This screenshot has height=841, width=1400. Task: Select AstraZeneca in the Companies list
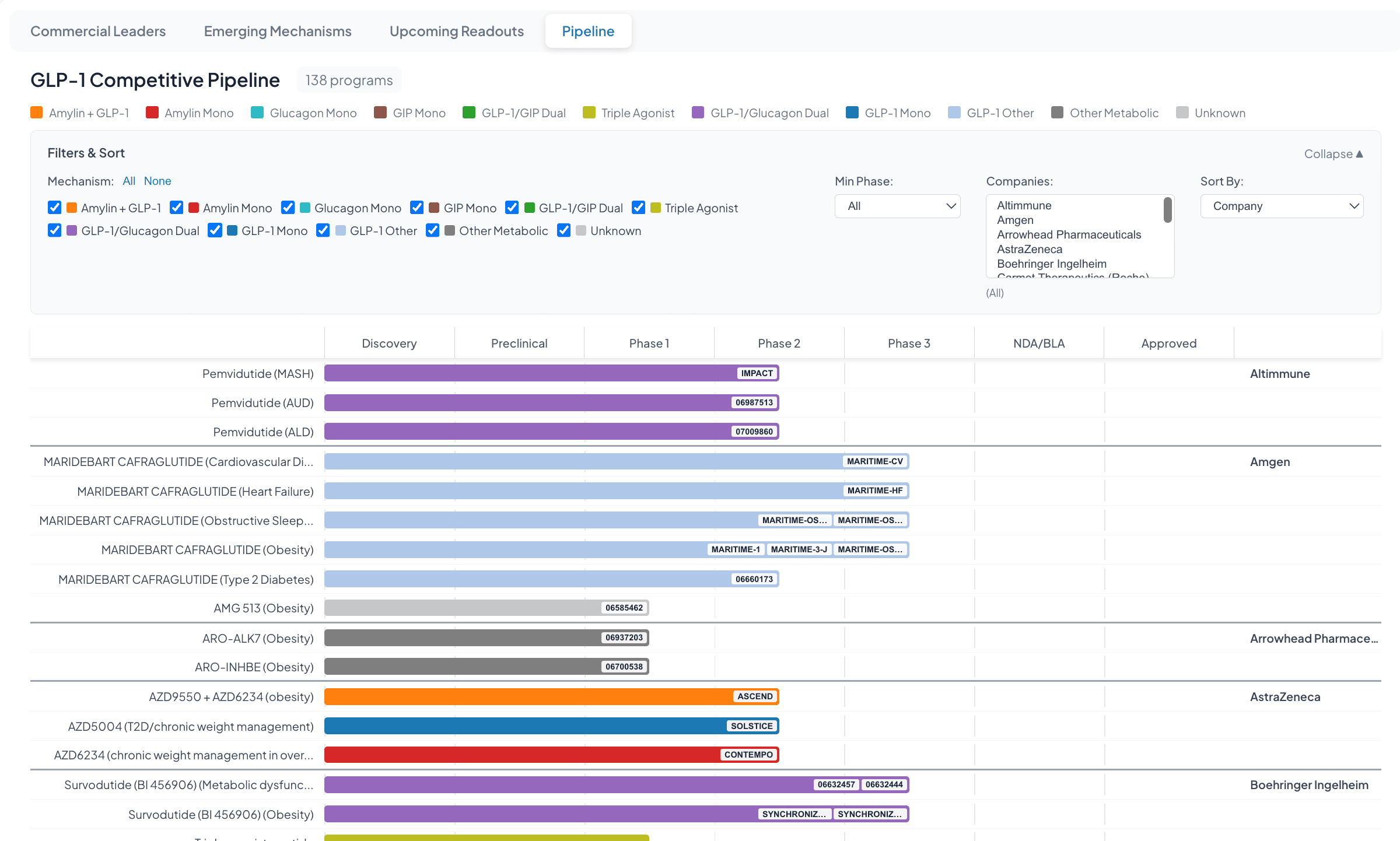tap(1029, 249)
